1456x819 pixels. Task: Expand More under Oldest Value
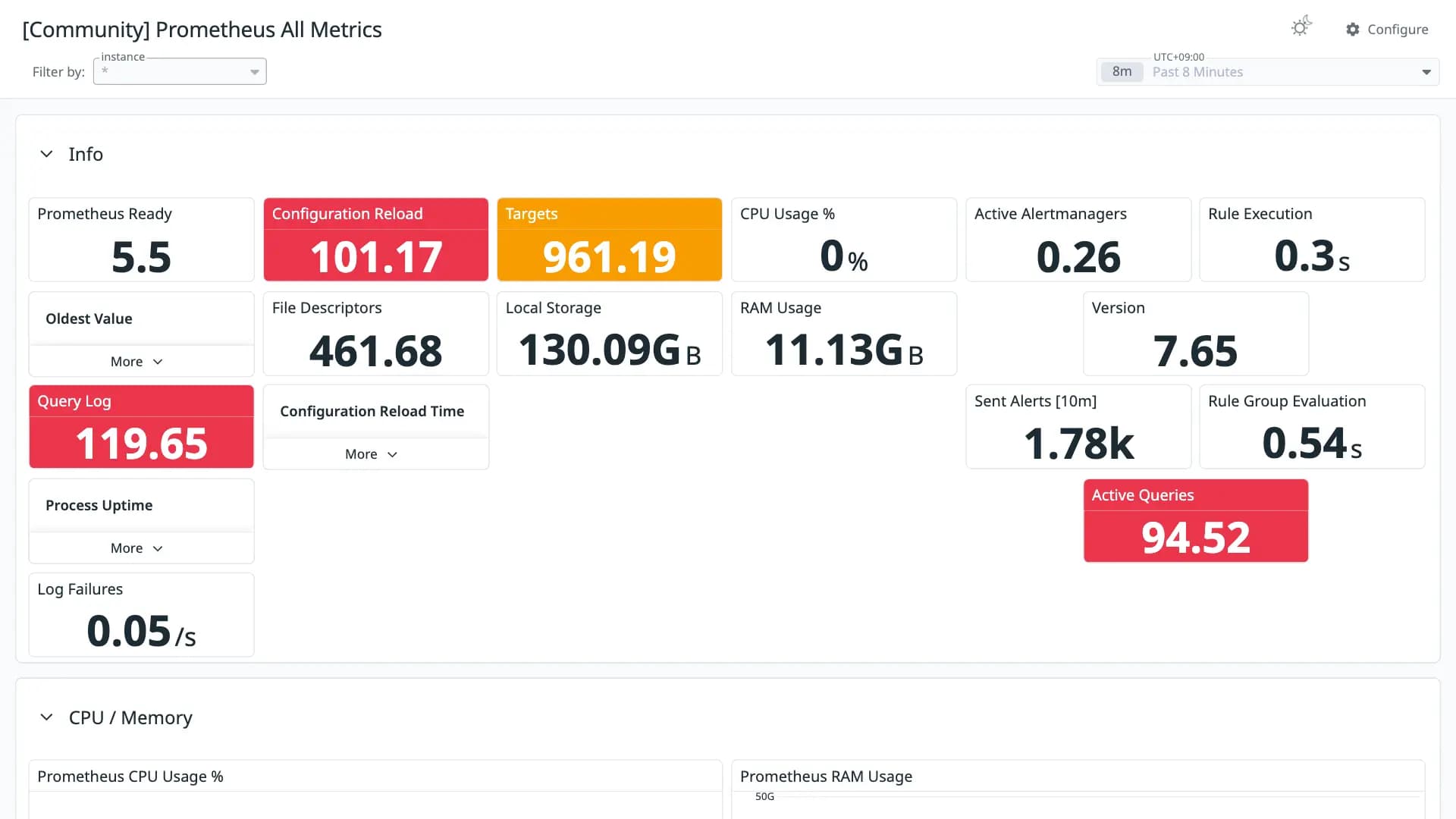coord(136,362)
